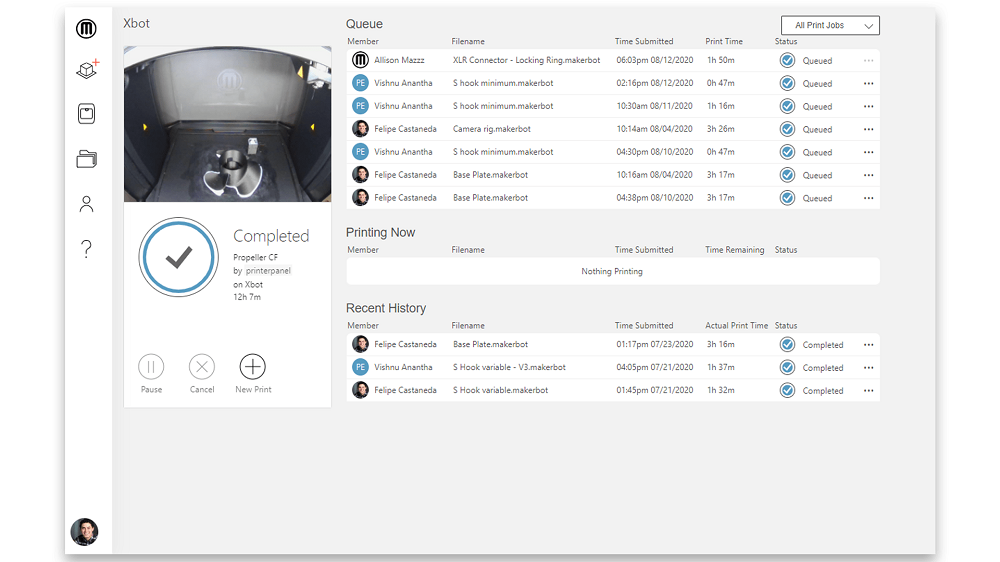Click the Queued status icon for the 04:38pm Base Plate
The width and height of the screenshot is (1000, 562).
pyautogui.click(x=788, y=198)
